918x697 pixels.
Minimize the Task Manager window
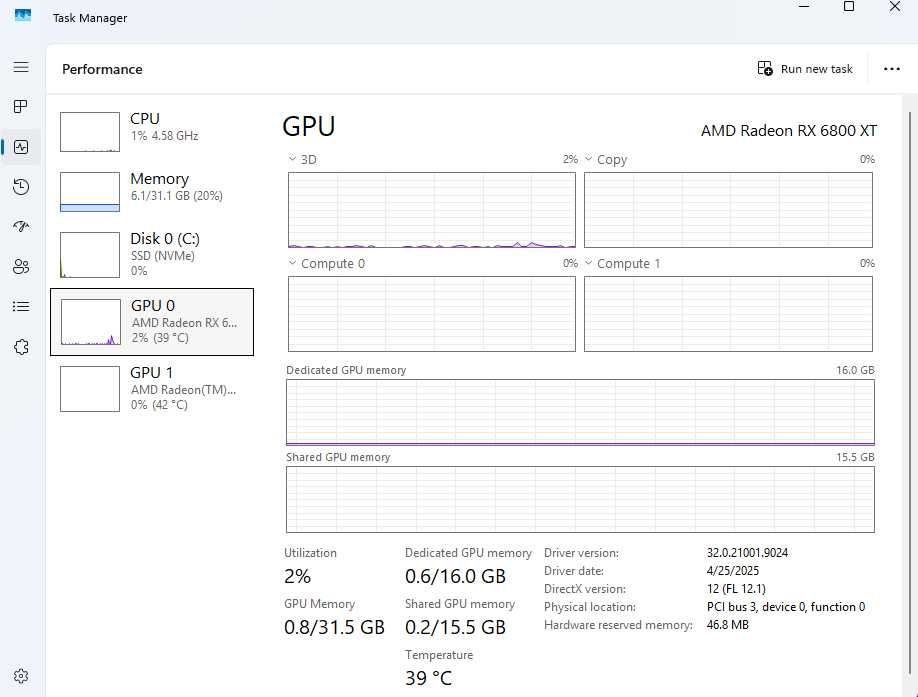(804, 6)
